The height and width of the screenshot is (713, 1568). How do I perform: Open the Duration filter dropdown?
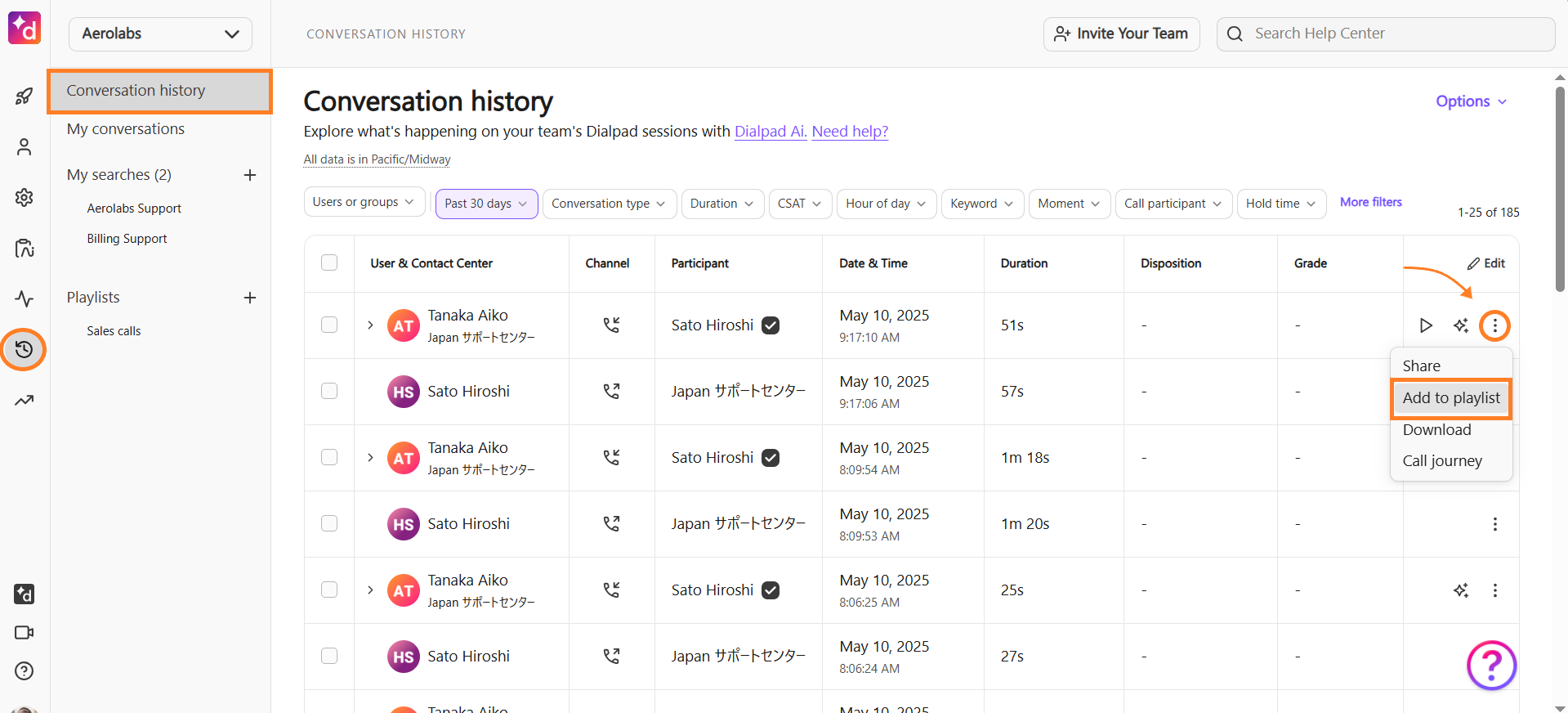[x=722, y=204]
